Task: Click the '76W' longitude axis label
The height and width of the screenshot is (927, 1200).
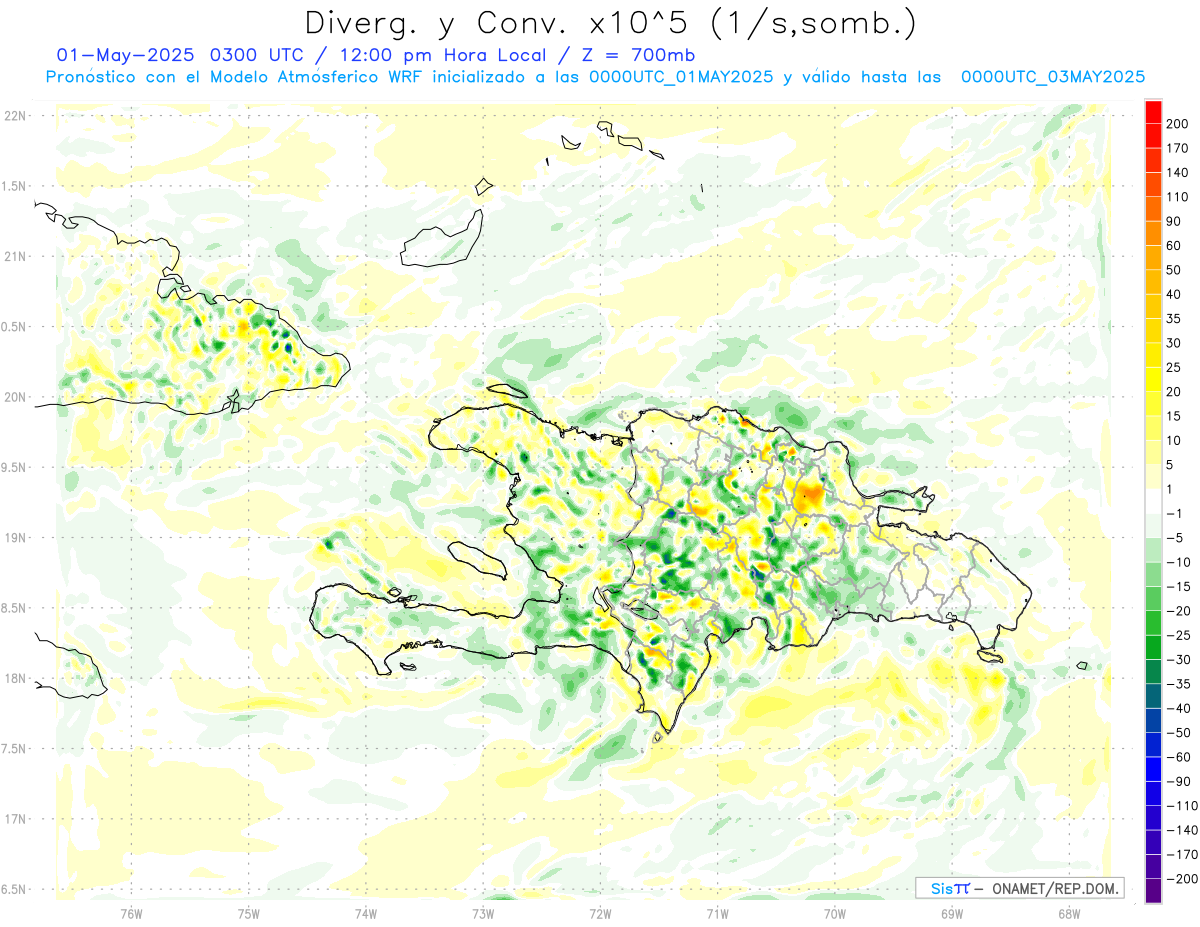Action: 131,912
